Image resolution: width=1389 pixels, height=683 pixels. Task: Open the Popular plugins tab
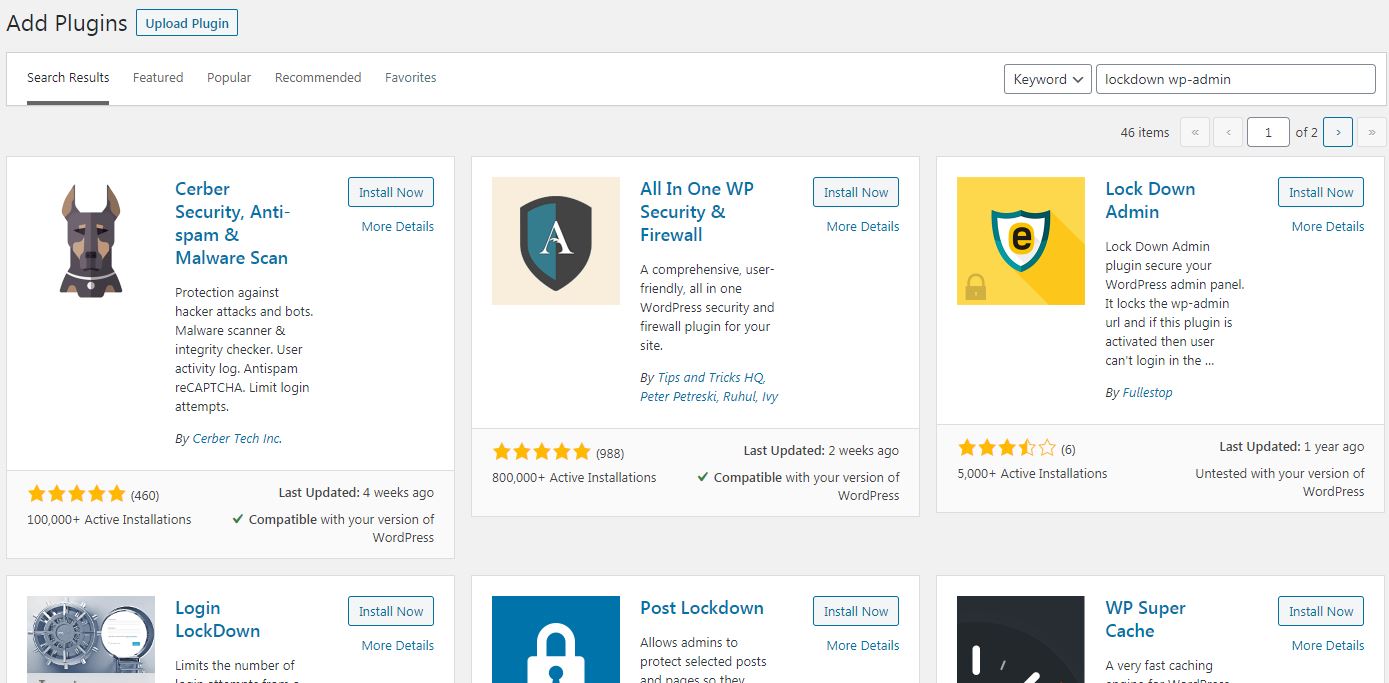click(229, 78)
